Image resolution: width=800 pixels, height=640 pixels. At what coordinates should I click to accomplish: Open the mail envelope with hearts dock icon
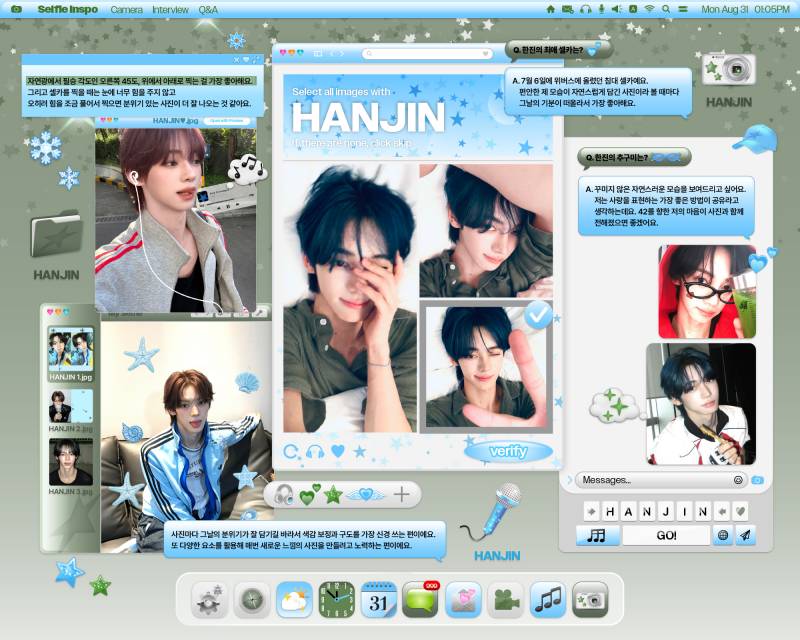[x=463, y=600]
